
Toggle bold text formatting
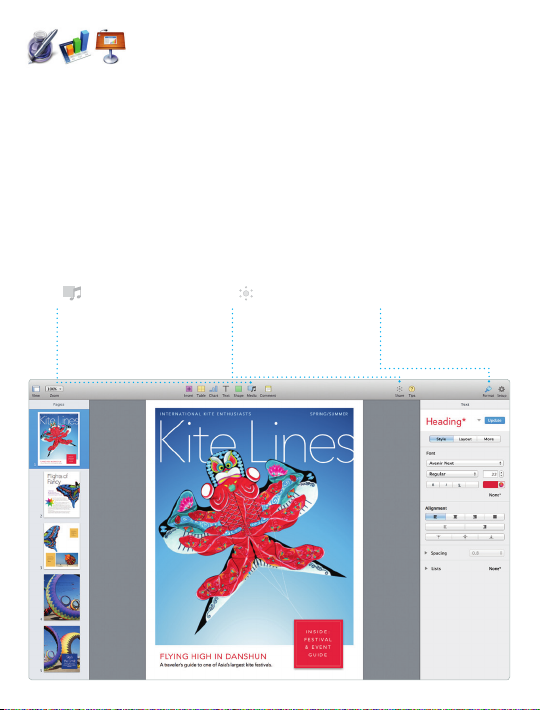tap(433, 485)
